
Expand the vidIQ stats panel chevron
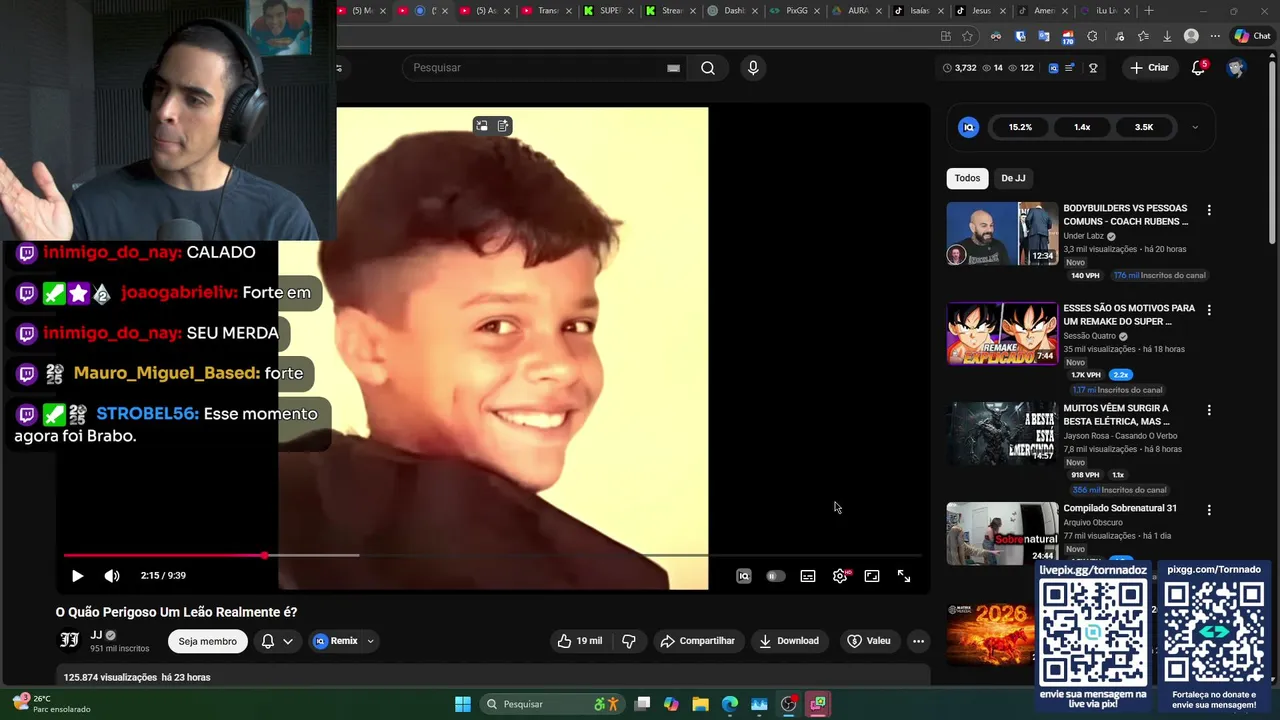(x=1194, y=127)
